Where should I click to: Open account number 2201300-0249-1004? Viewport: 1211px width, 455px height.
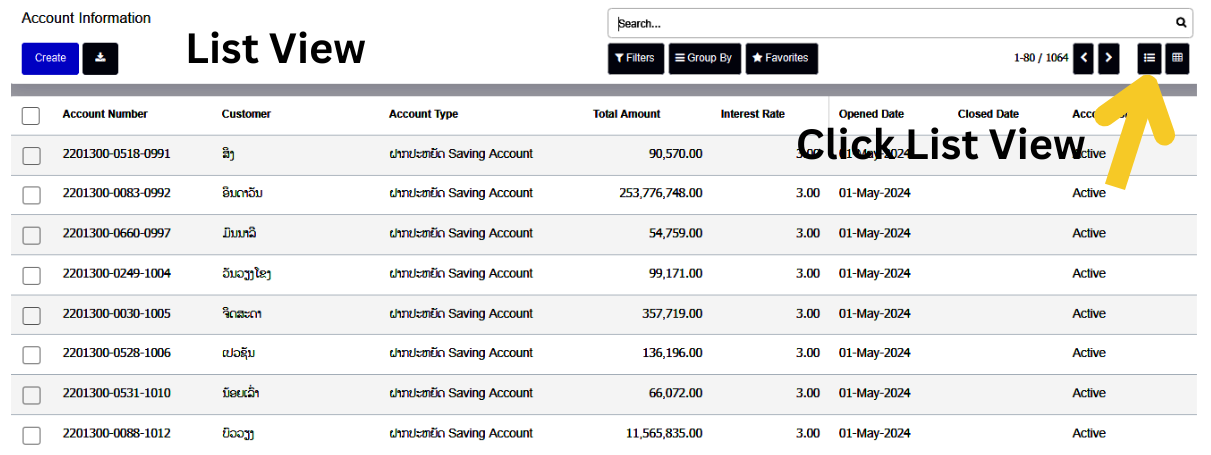point(116,273)
